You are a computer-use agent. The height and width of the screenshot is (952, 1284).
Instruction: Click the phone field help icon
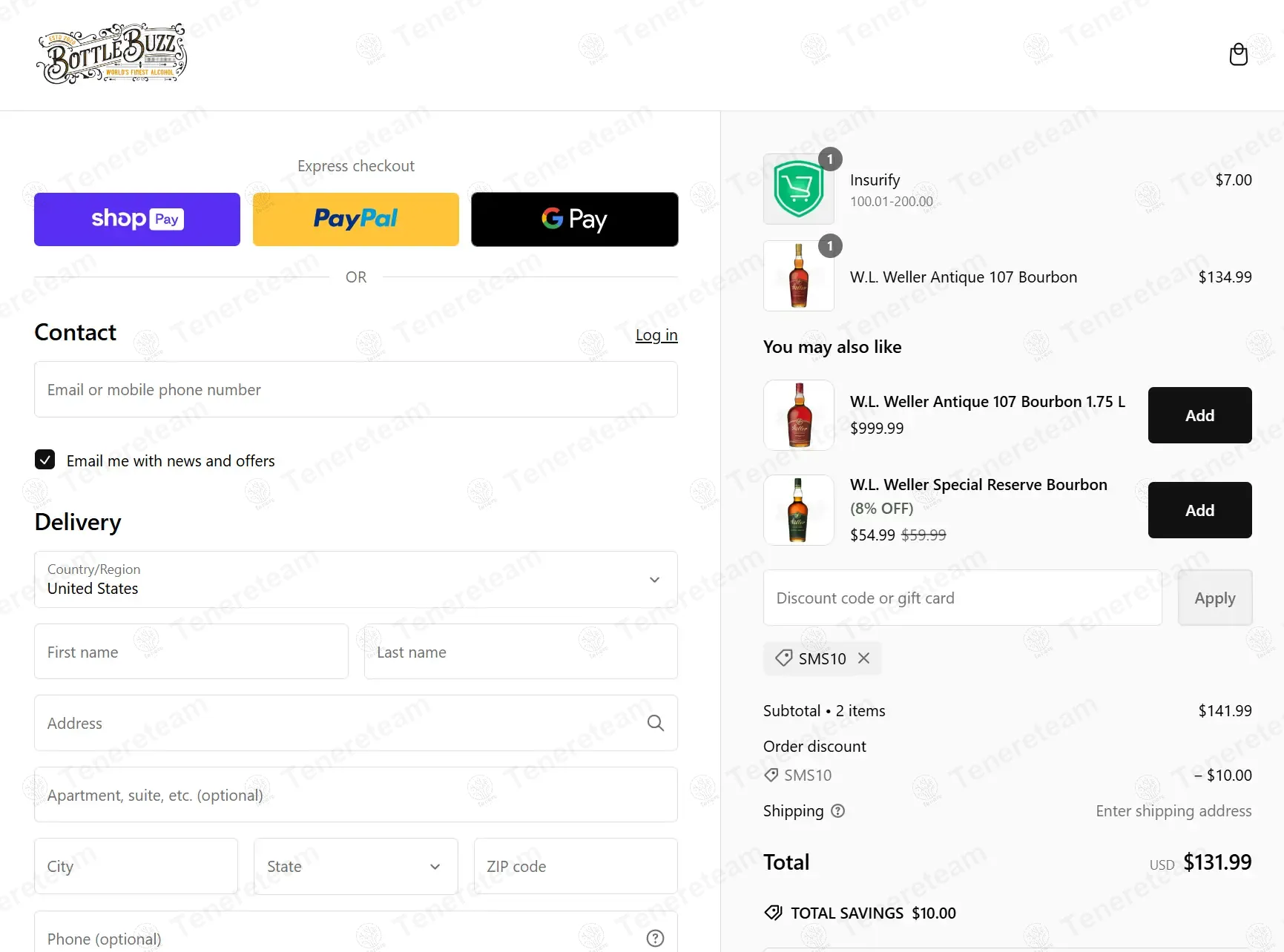[655, 939]
